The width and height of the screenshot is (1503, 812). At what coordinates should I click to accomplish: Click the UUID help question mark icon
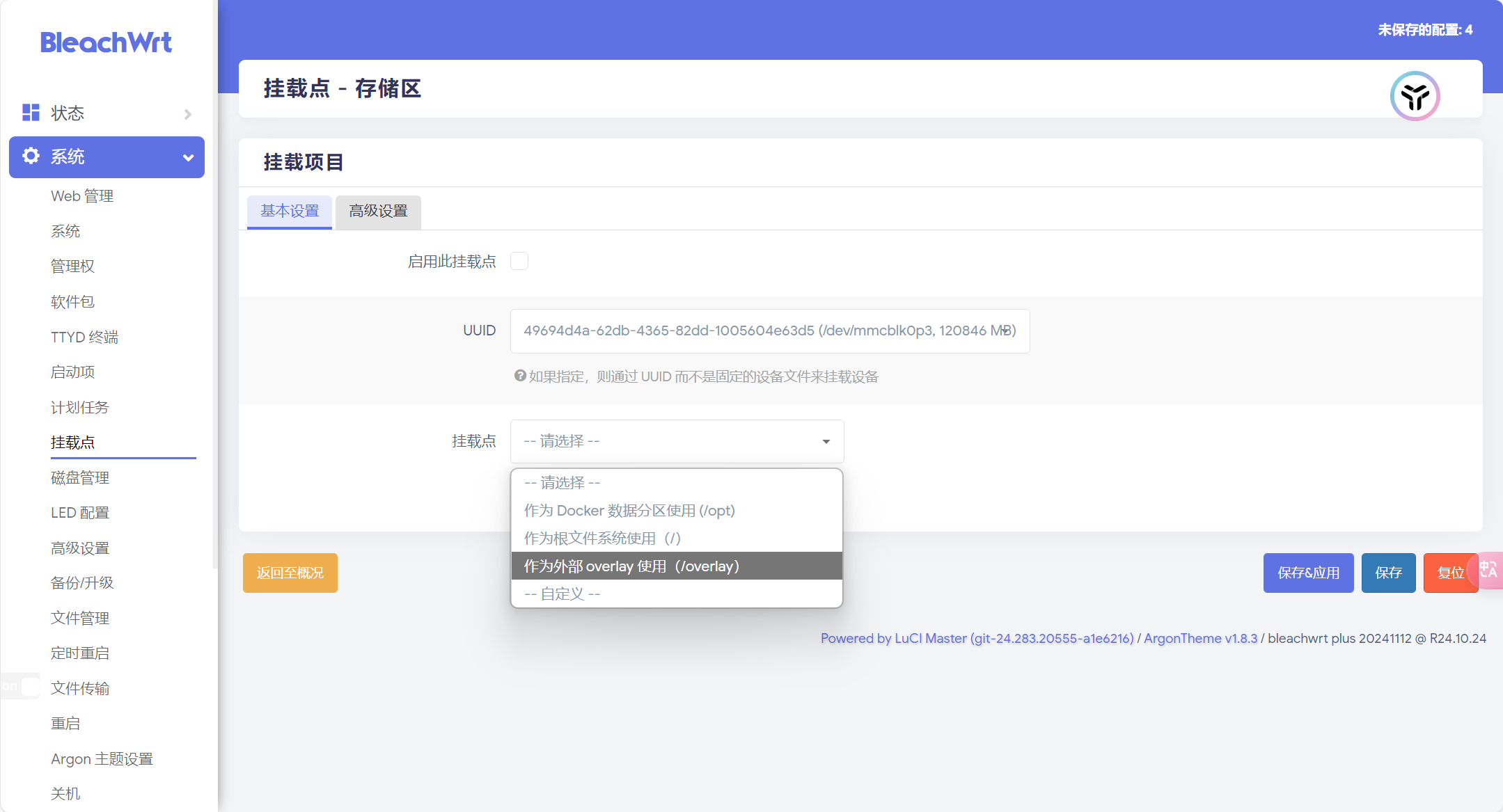519,376
